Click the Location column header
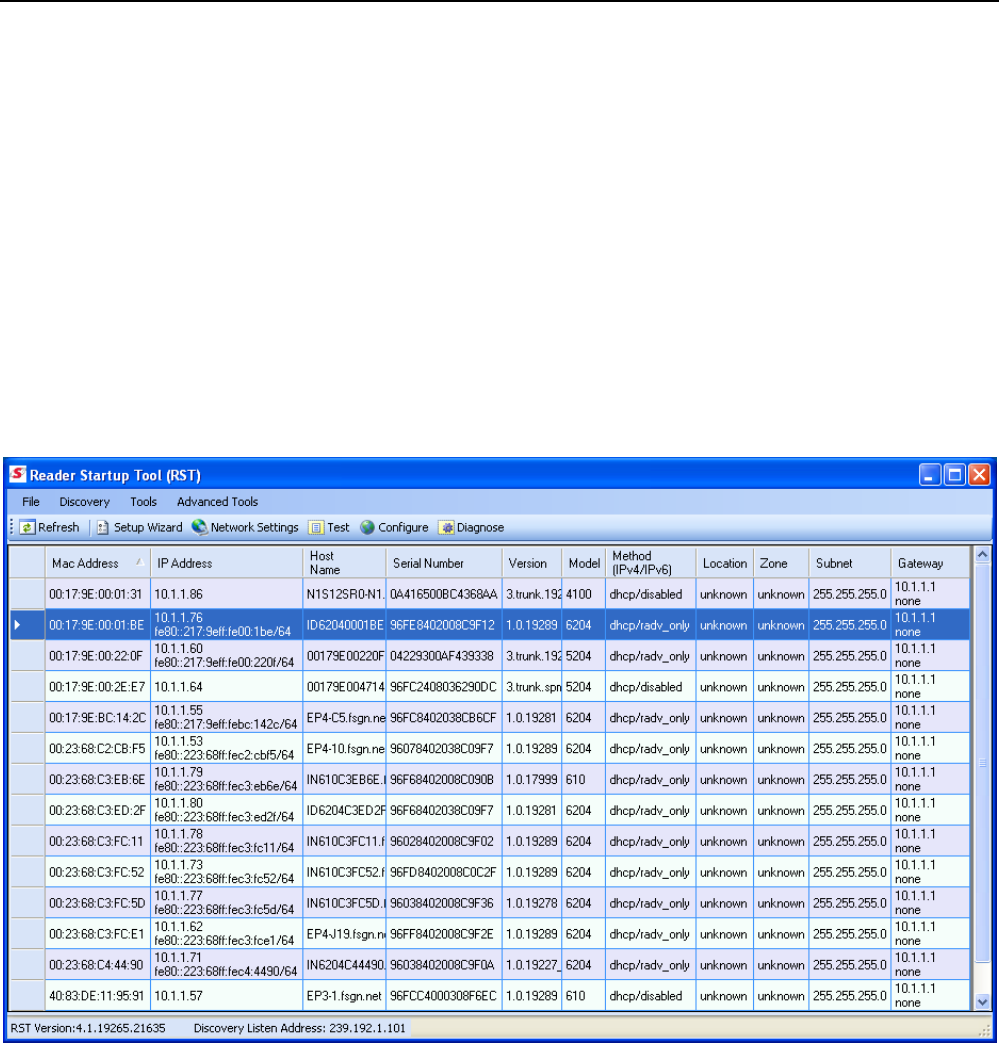The image size is (999, 1043). (725, 563)
